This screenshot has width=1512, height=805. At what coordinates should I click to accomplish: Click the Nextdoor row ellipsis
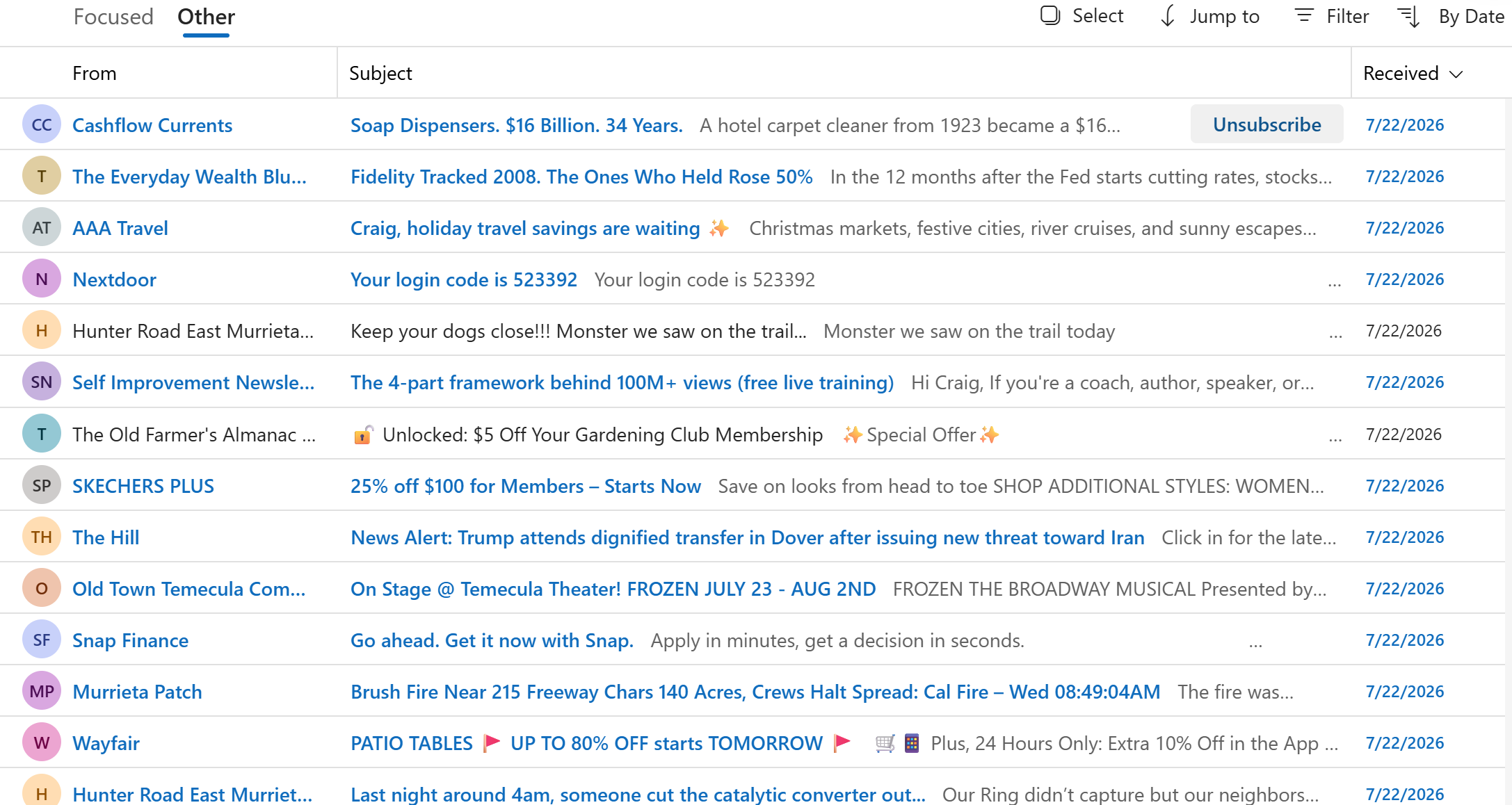pos(1335,284)
